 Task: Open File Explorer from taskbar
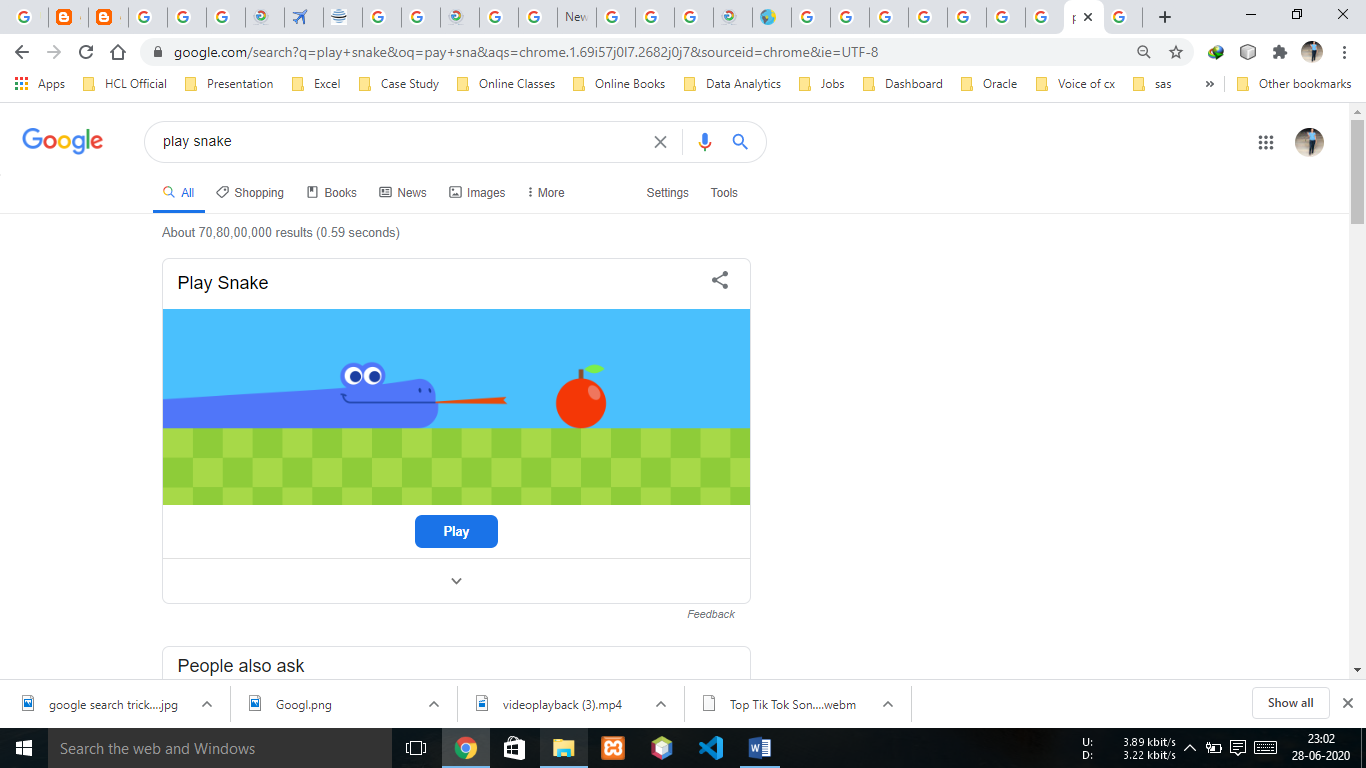(x=563, y=748)
